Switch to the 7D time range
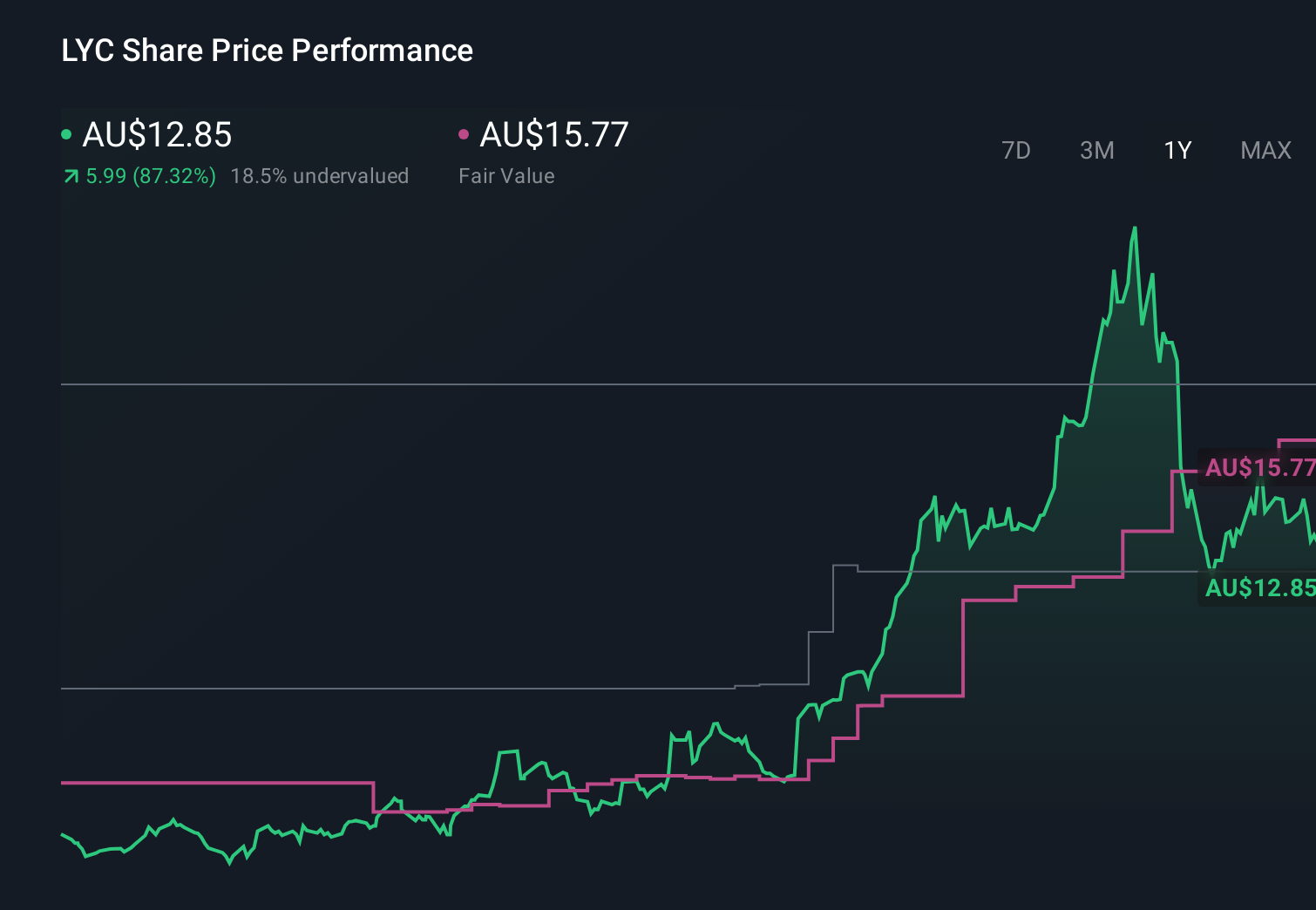1316x910 pixels. (x=1017, y=150)
